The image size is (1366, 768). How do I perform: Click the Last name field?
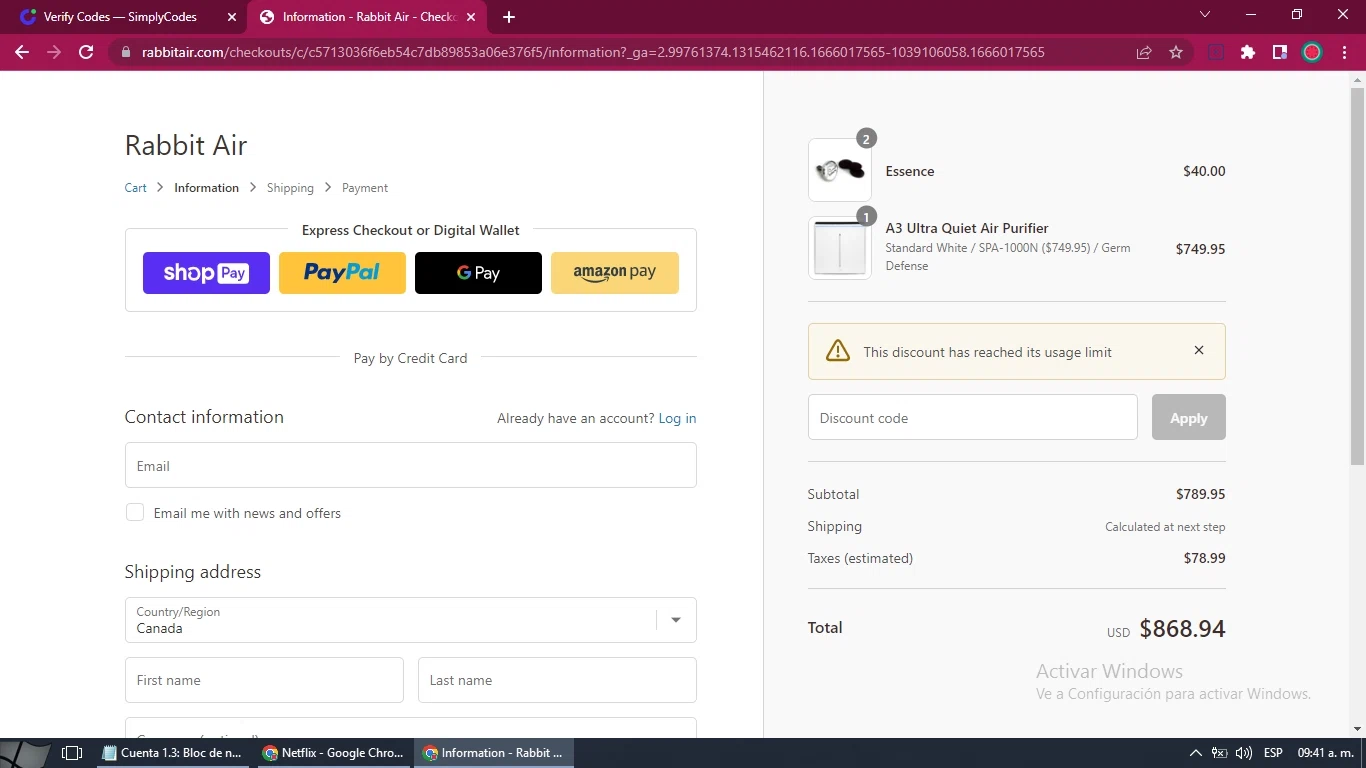pyautogui.click(x=557, y=680)
